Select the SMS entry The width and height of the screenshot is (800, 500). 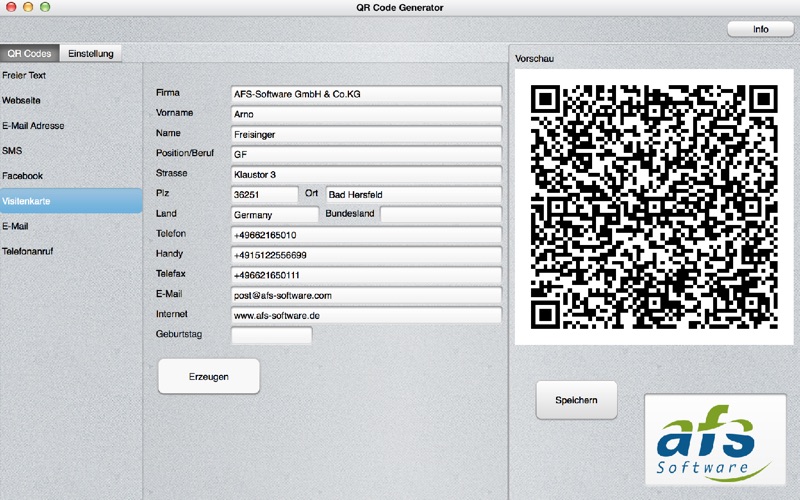[x=12, y=151]
